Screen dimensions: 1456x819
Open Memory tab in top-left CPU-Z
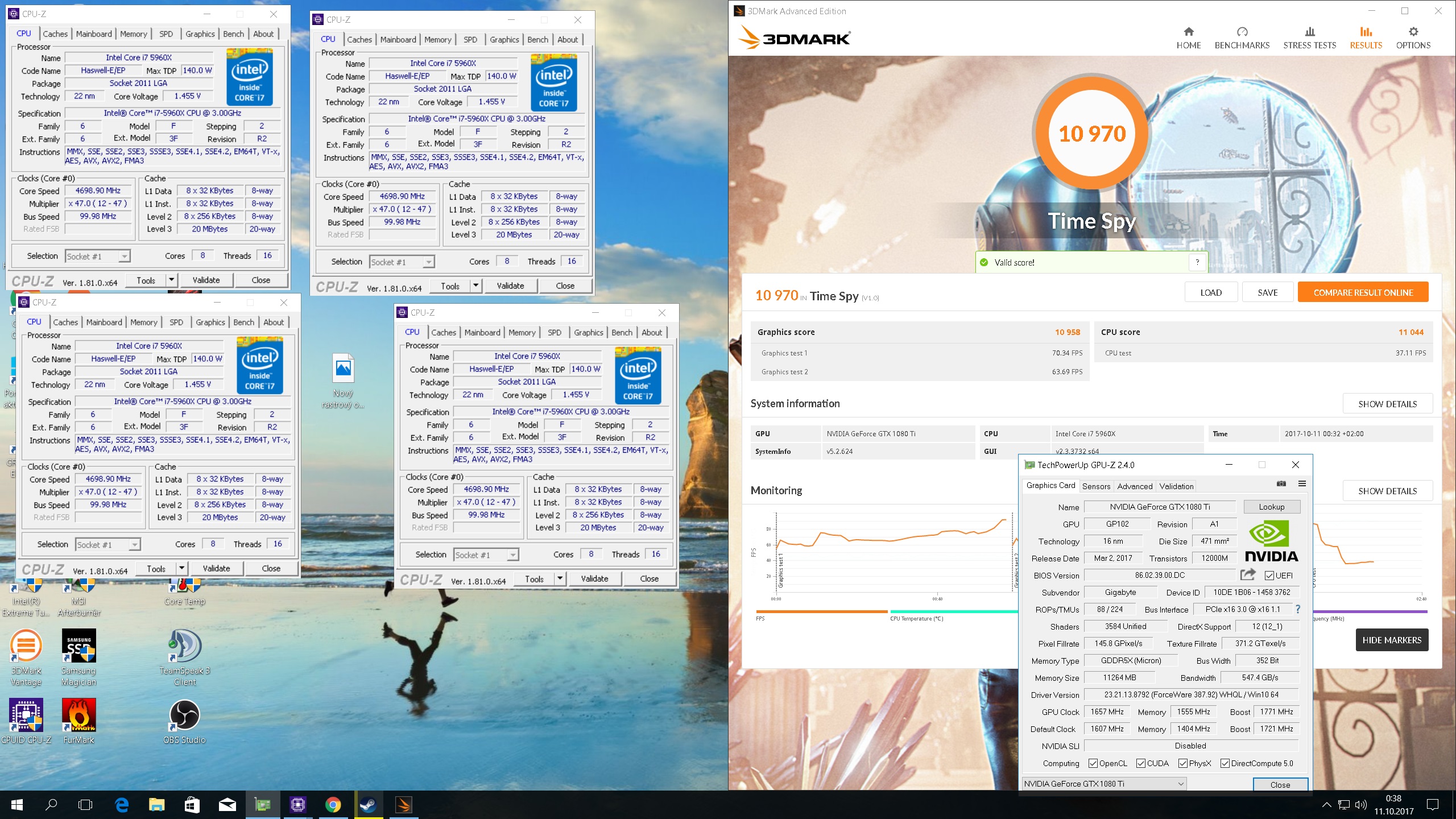[x=134, y=34]
